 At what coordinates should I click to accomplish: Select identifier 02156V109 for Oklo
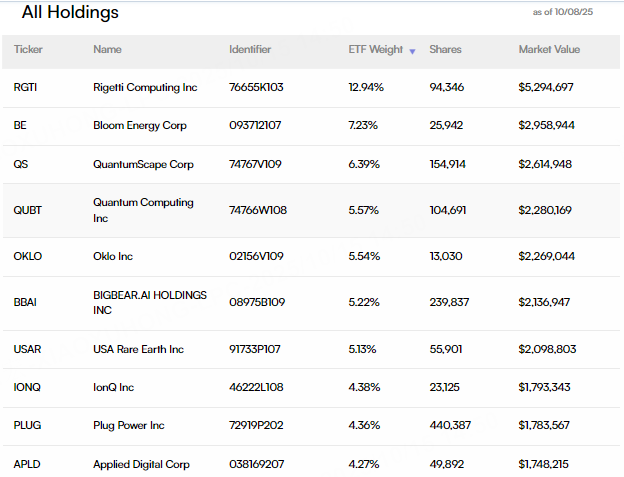pyautogui.click(x=256, y=256)
